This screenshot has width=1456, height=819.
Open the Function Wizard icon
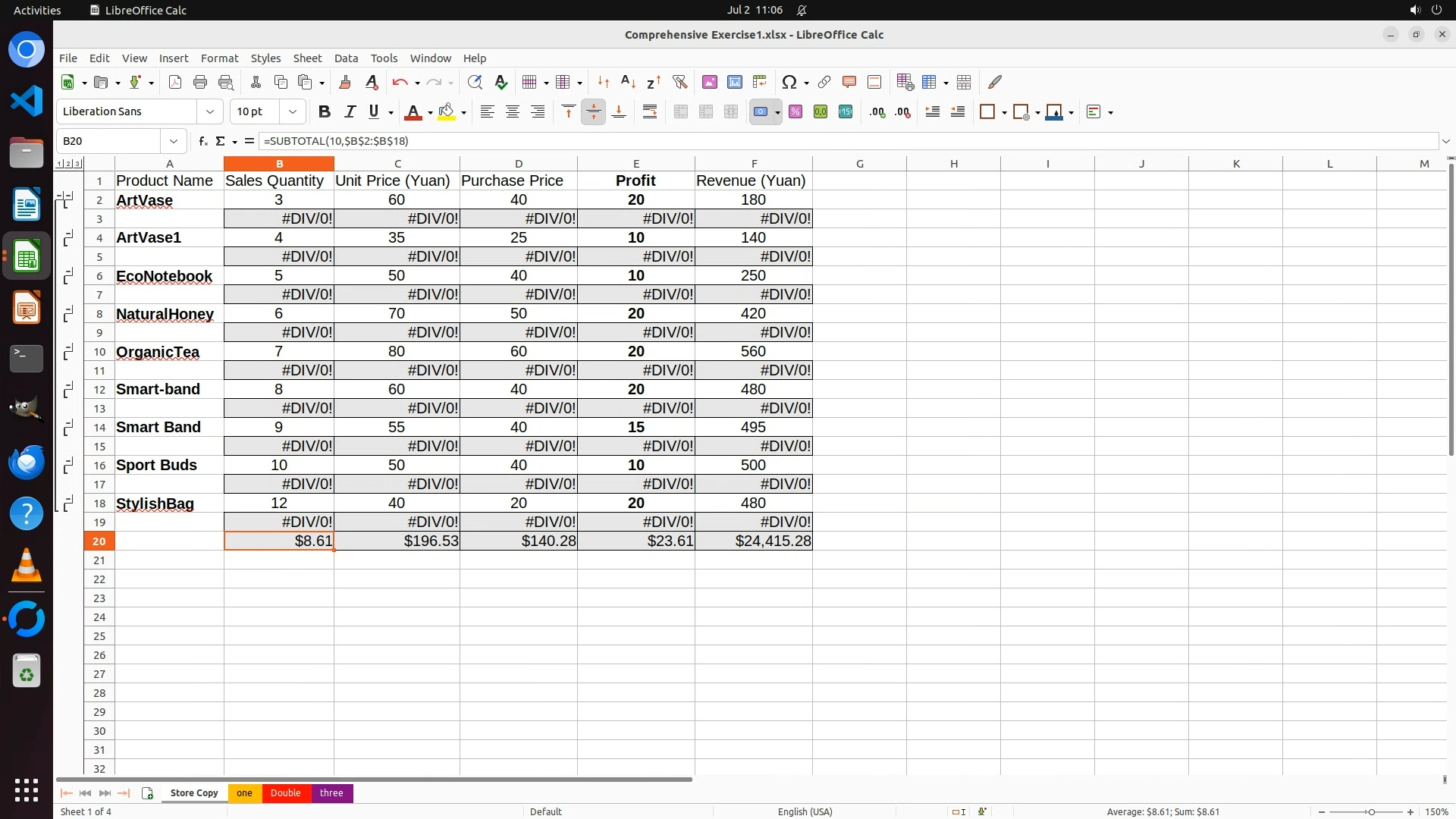point(202,141)
